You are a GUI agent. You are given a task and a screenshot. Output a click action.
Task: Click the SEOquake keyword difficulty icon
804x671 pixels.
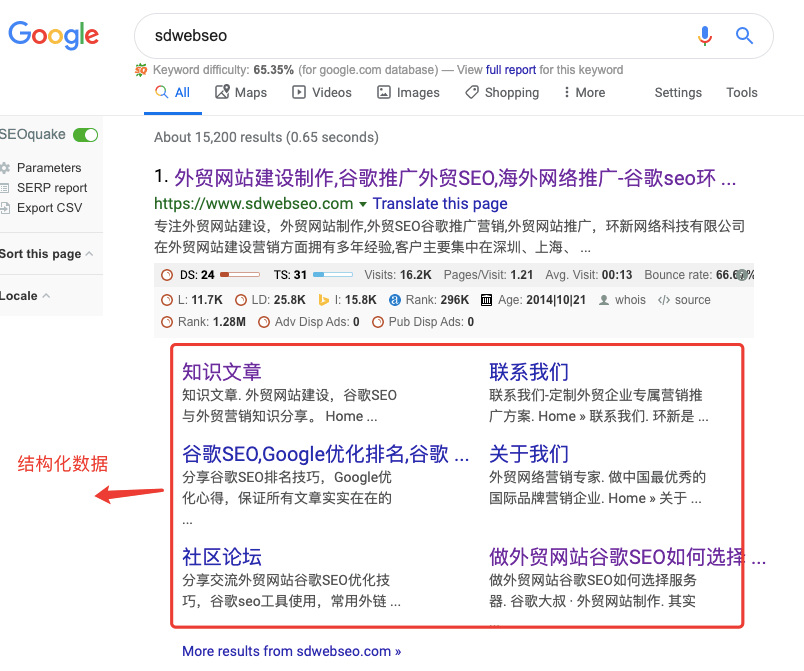tap(140, 70)
